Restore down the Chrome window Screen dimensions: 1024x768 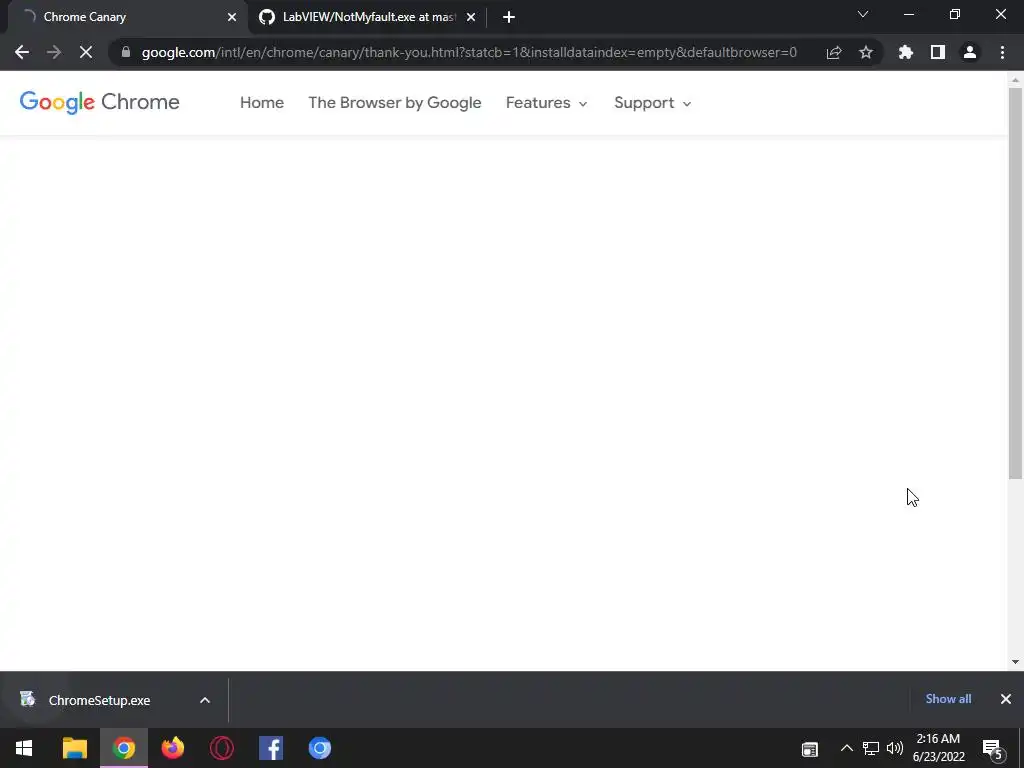tap(955, 14)
